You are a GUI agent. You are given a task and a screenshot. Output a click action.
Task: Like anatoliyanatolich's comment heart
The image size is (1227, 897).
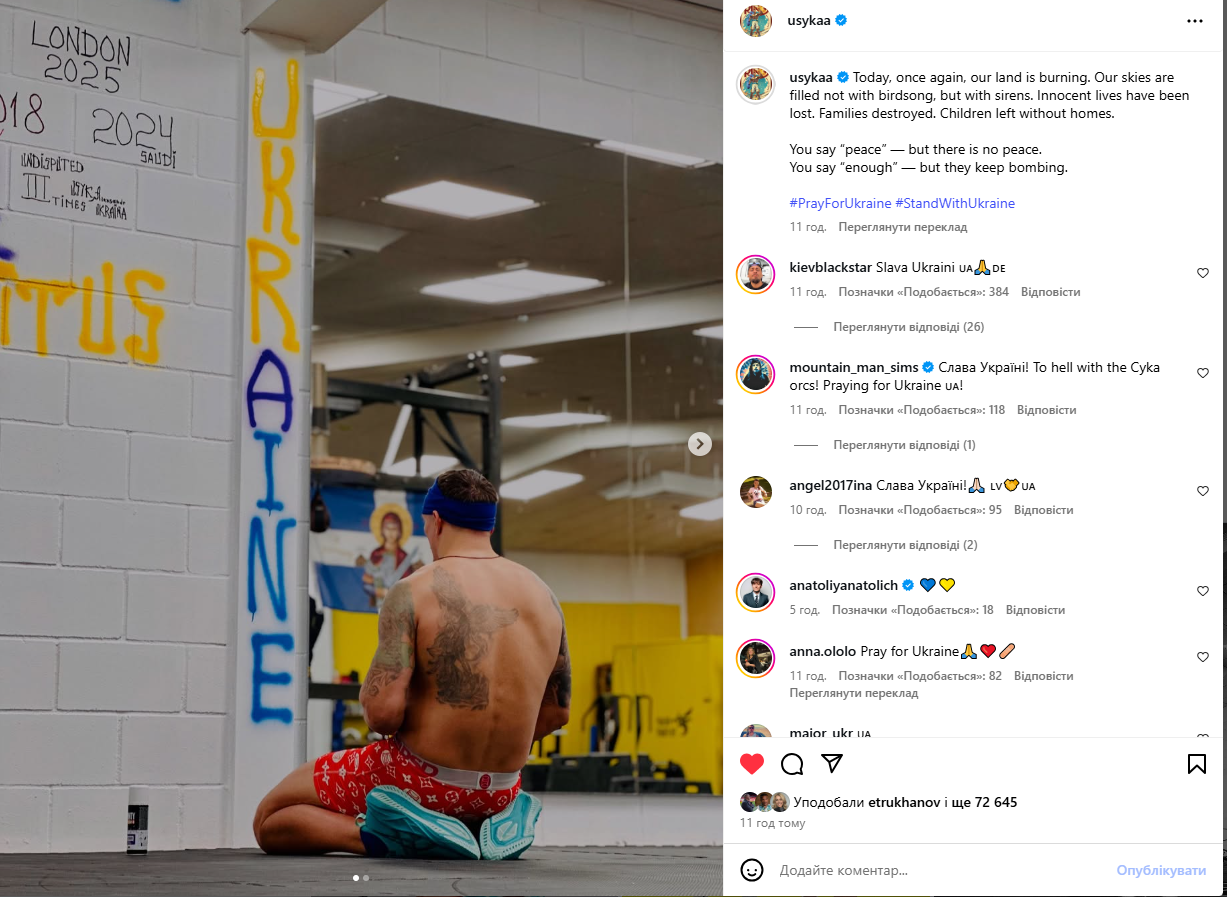pyautogui.click(x=1203, y=591)
